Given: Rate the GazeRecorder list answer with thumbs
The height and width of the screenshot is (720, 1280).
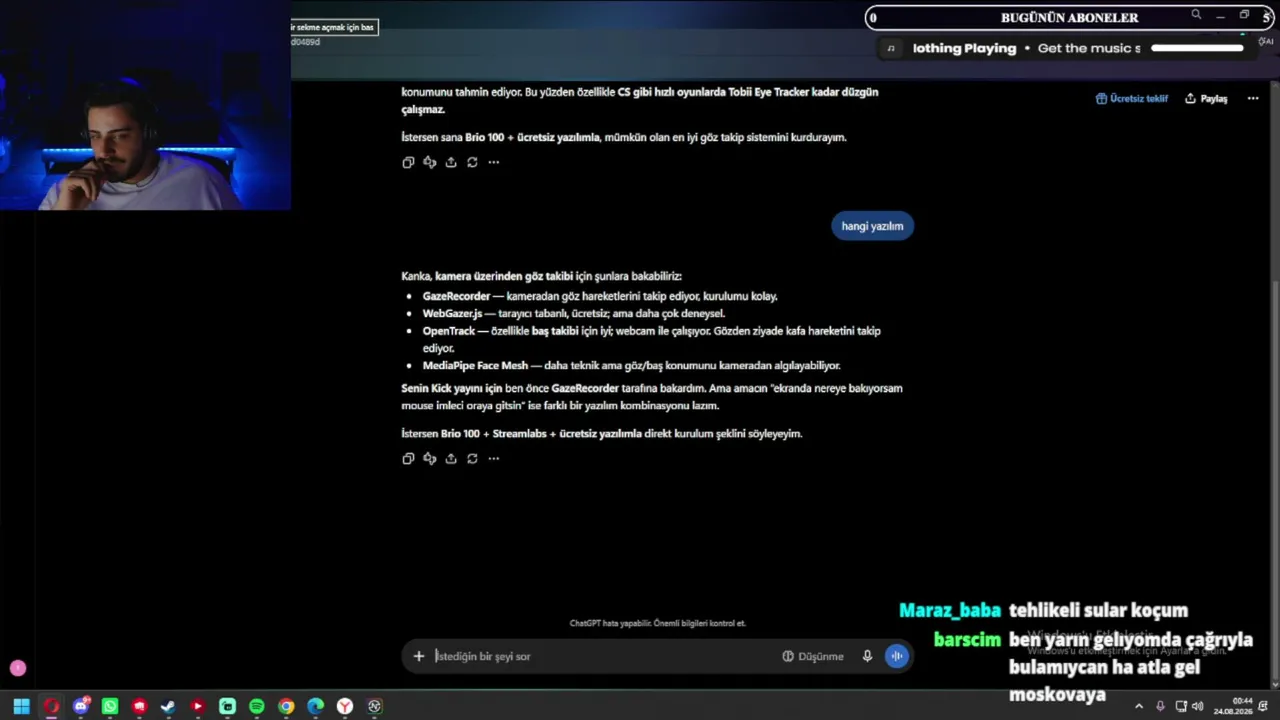Looking at the screenshot, I should 429,458.
